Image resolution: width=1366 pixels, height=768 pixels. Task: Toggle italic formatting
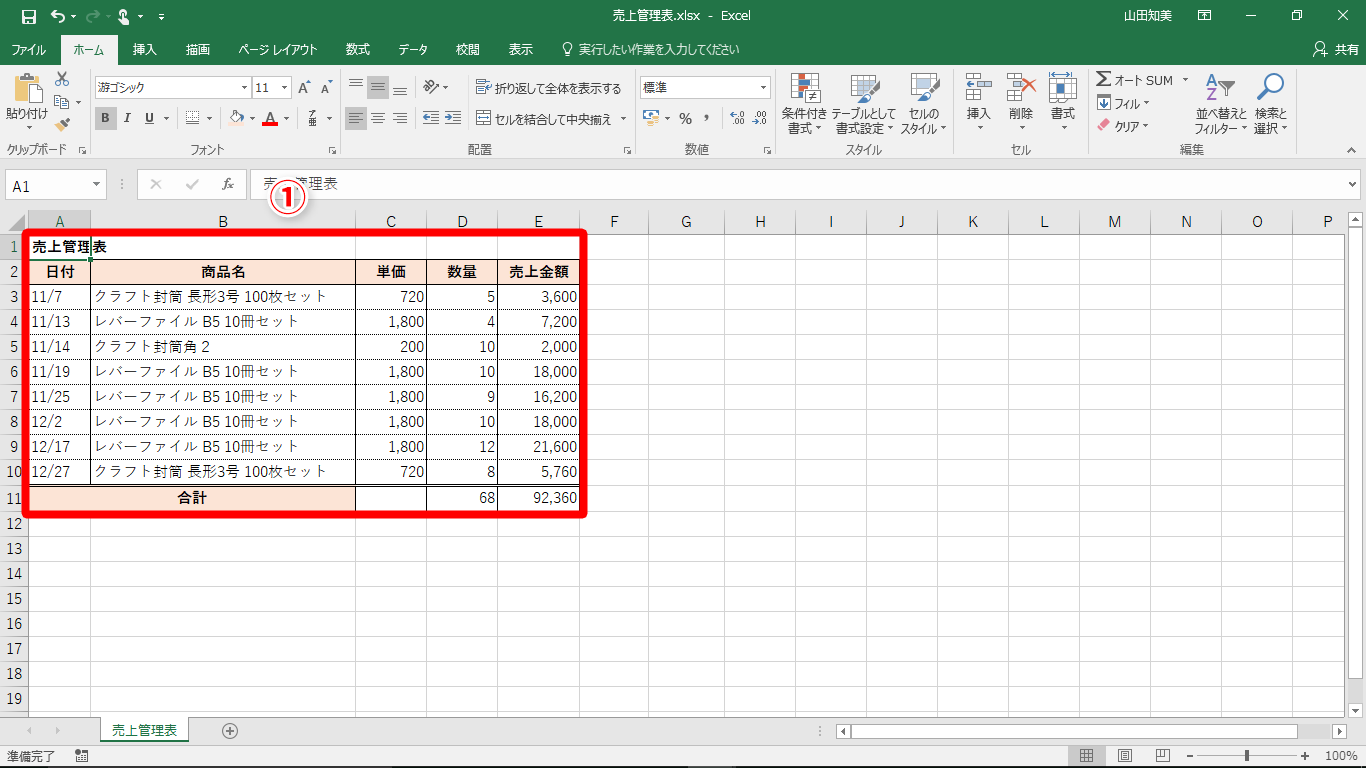click(128, 118)
